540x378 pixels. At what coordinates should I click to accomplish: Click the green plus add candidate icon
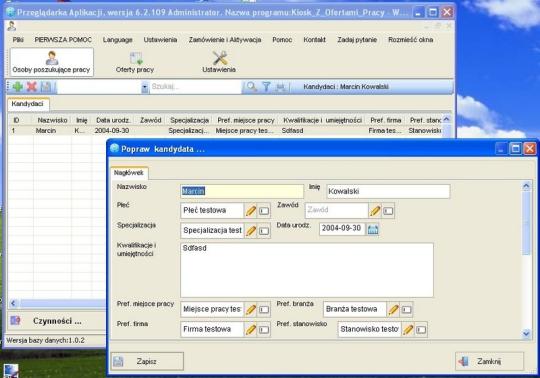click(x=18, y=87)
